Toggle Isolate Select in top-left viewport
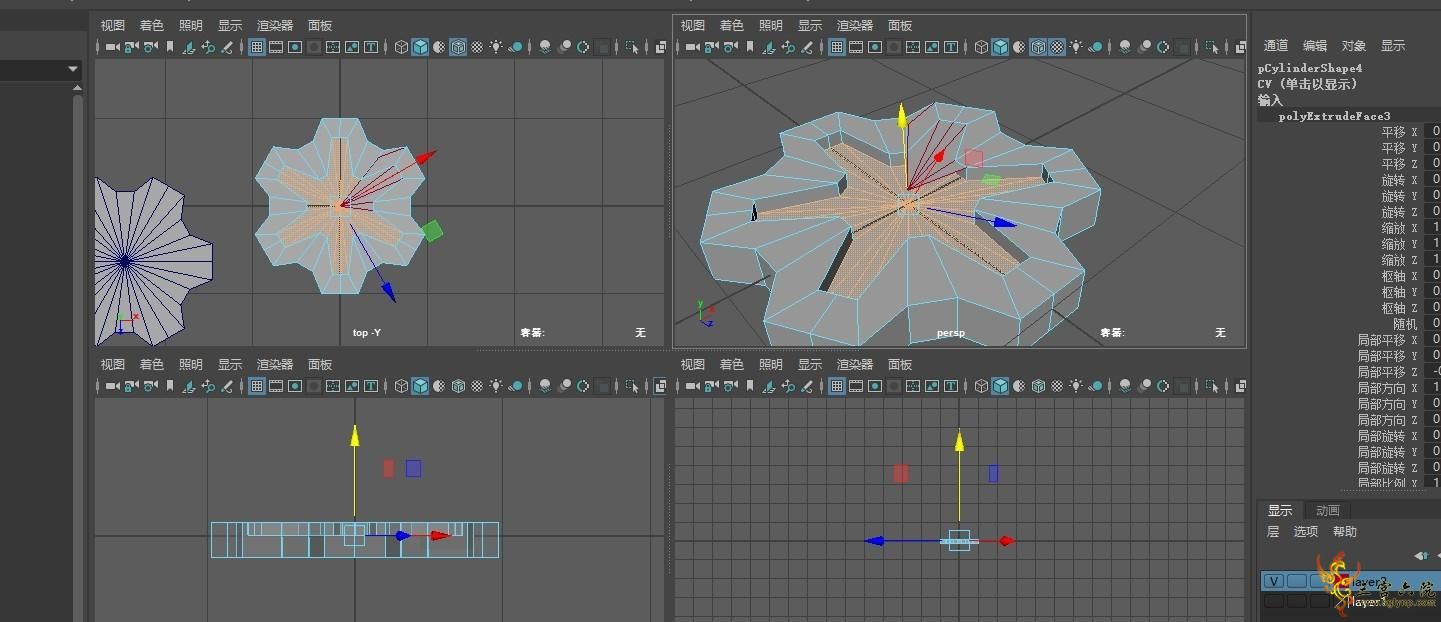The height and width of the screenshot is (622, 1441). tap(632, 47)
